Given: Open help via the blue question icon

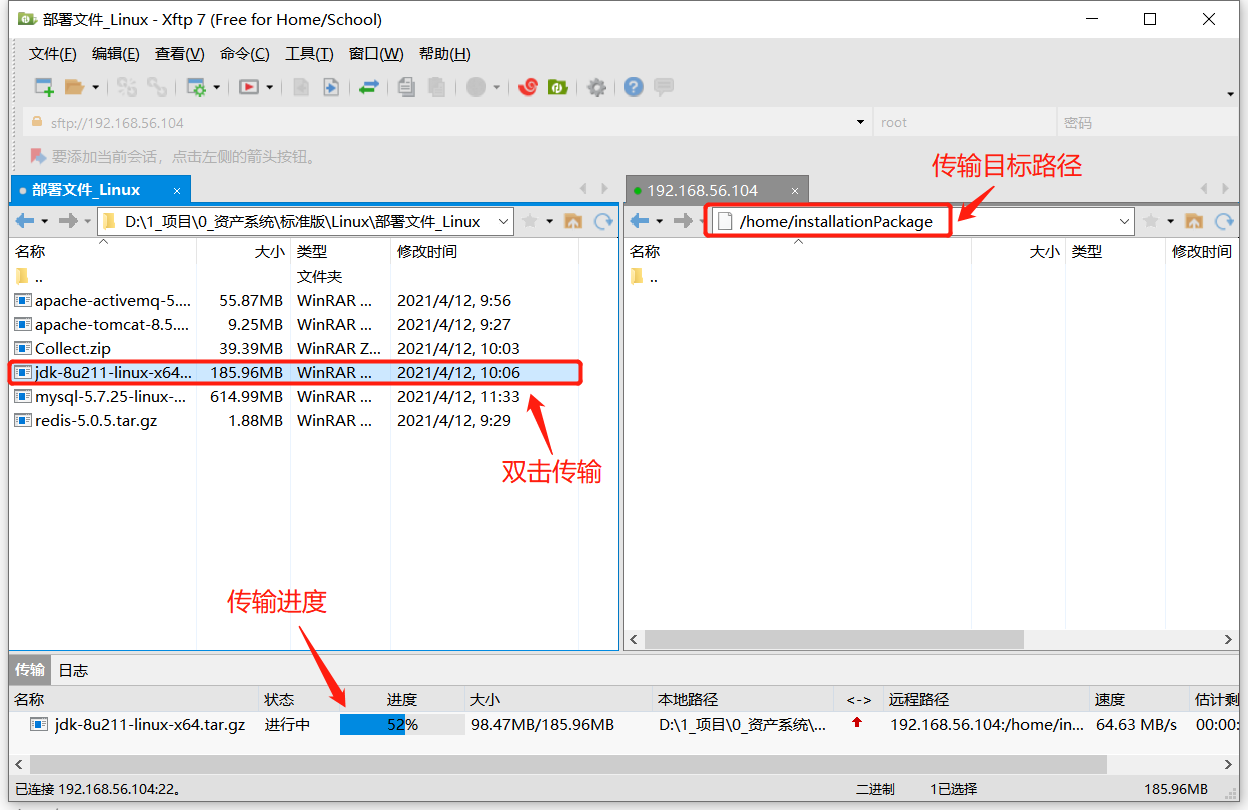Looking at the screenshot, I should pos(633,87).
